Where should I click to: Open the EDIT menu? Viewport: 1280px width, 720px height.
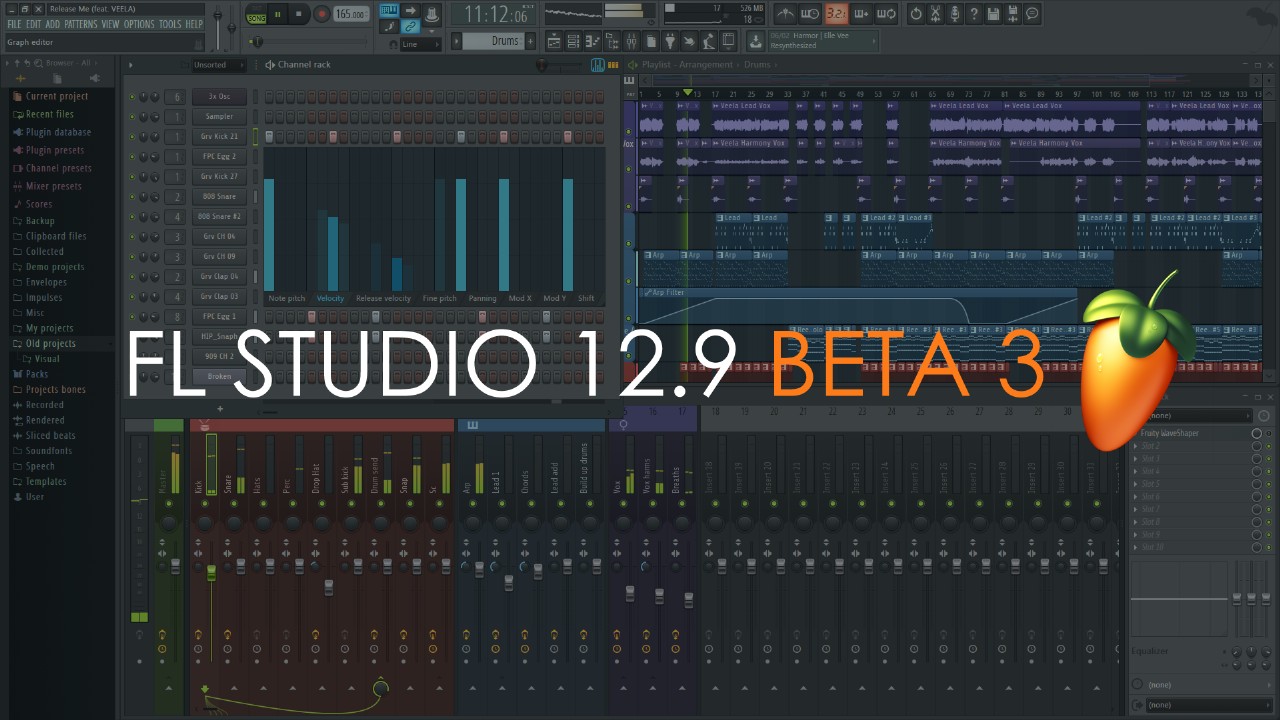(34, 23)
